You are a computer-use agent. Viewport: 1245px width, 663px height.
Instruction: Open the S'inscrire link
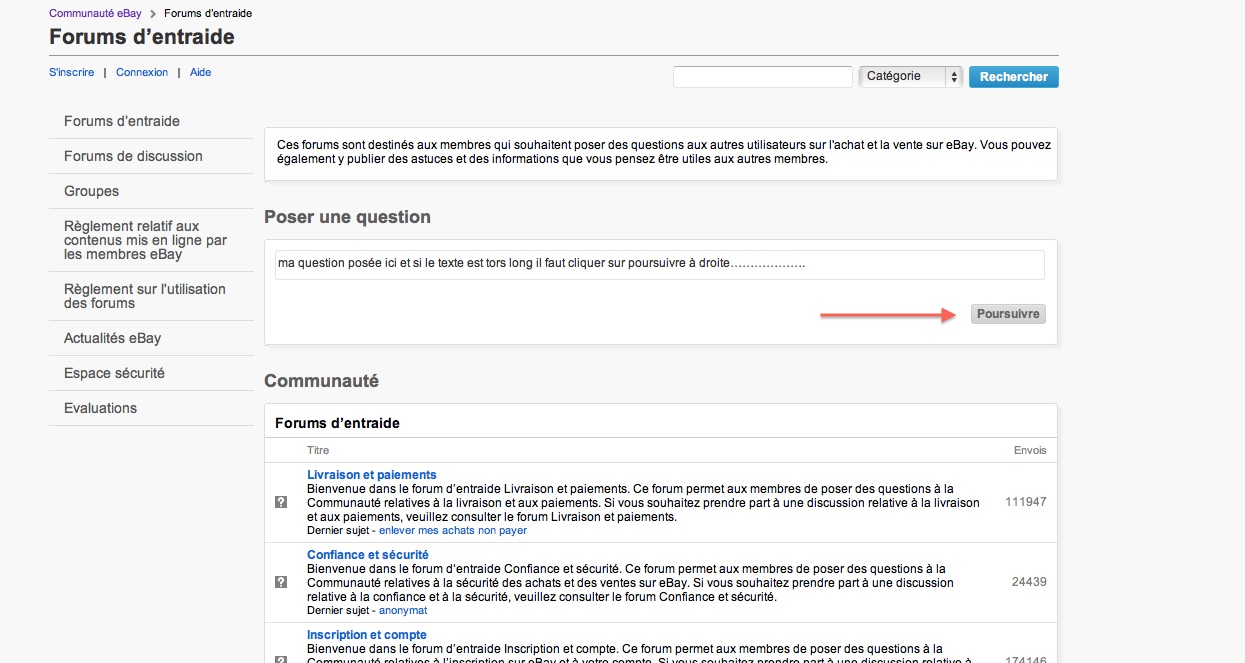point(72,73)
